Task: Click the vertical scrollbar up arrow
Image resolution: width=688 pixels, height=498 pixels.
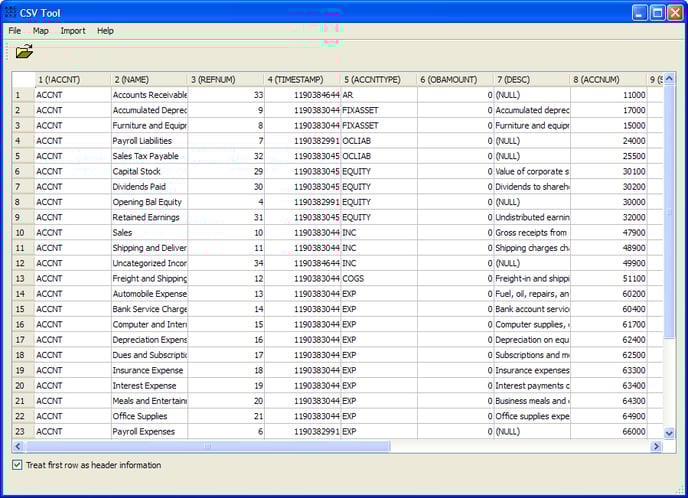Action: tap(670, 79)
